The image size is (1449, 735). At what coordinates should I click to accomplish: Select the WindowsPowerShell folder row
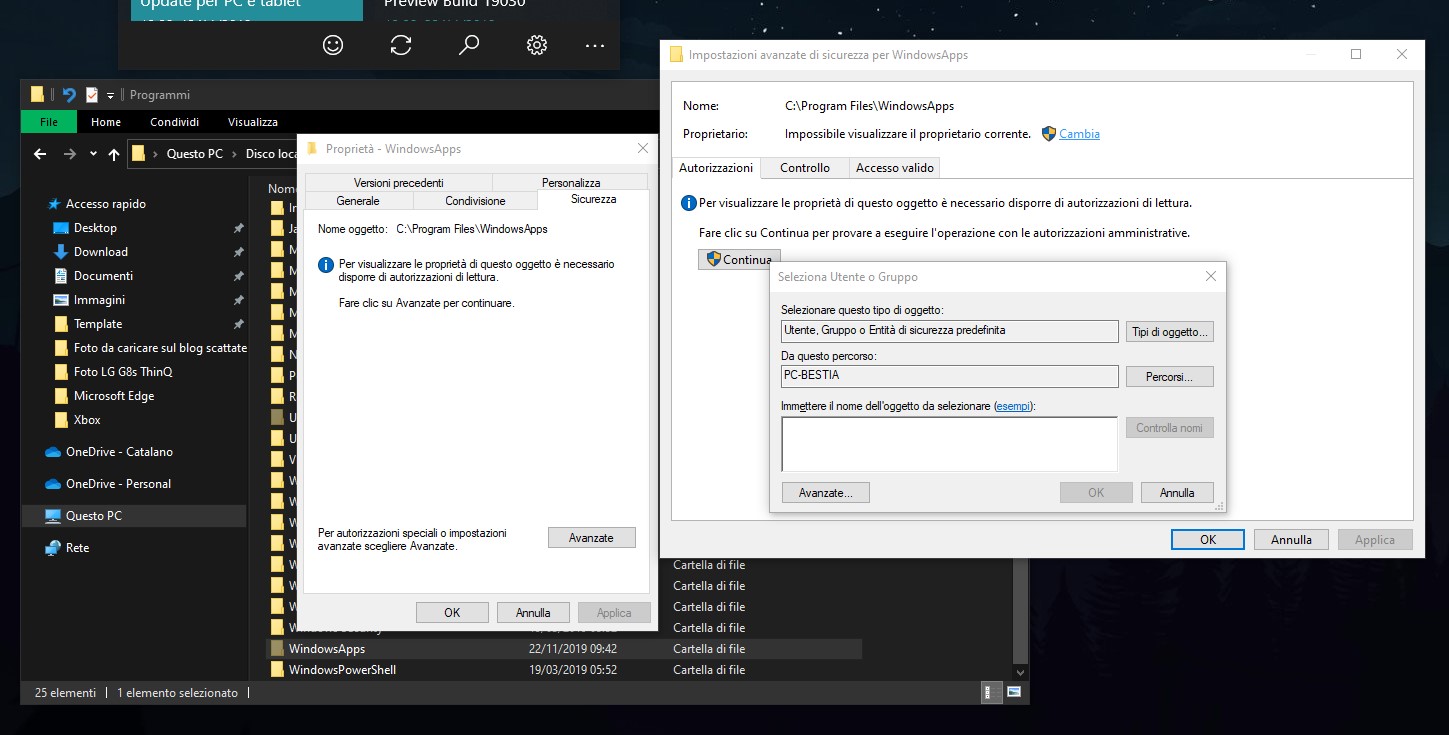565,670
